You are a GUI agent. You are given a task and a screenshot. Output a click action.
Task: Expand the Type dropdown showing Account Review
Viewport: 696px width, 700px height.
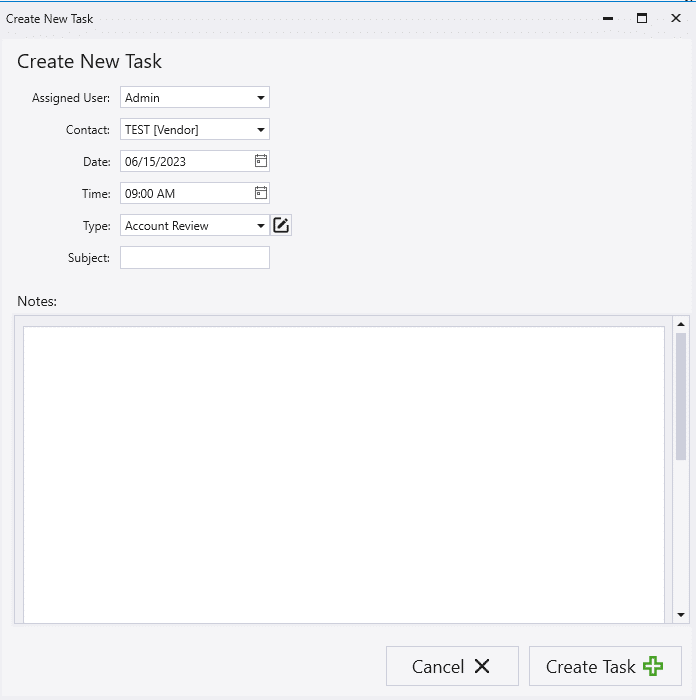tap(260, 226)
